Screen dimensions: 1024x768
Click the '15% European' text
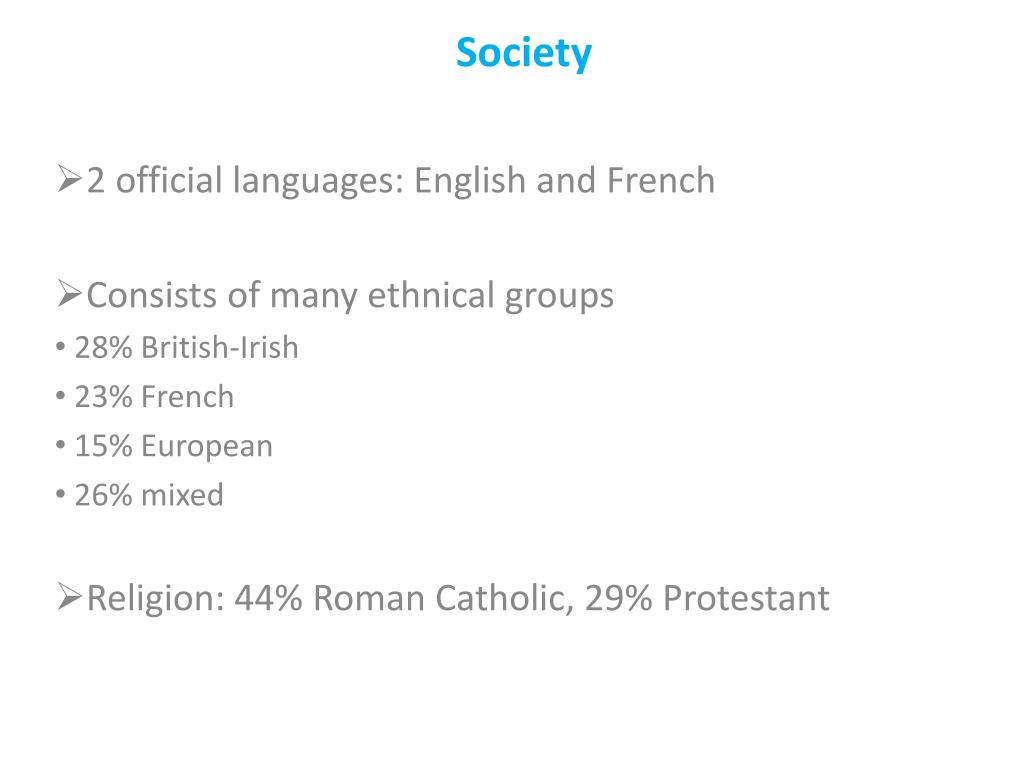pos(174,447)
